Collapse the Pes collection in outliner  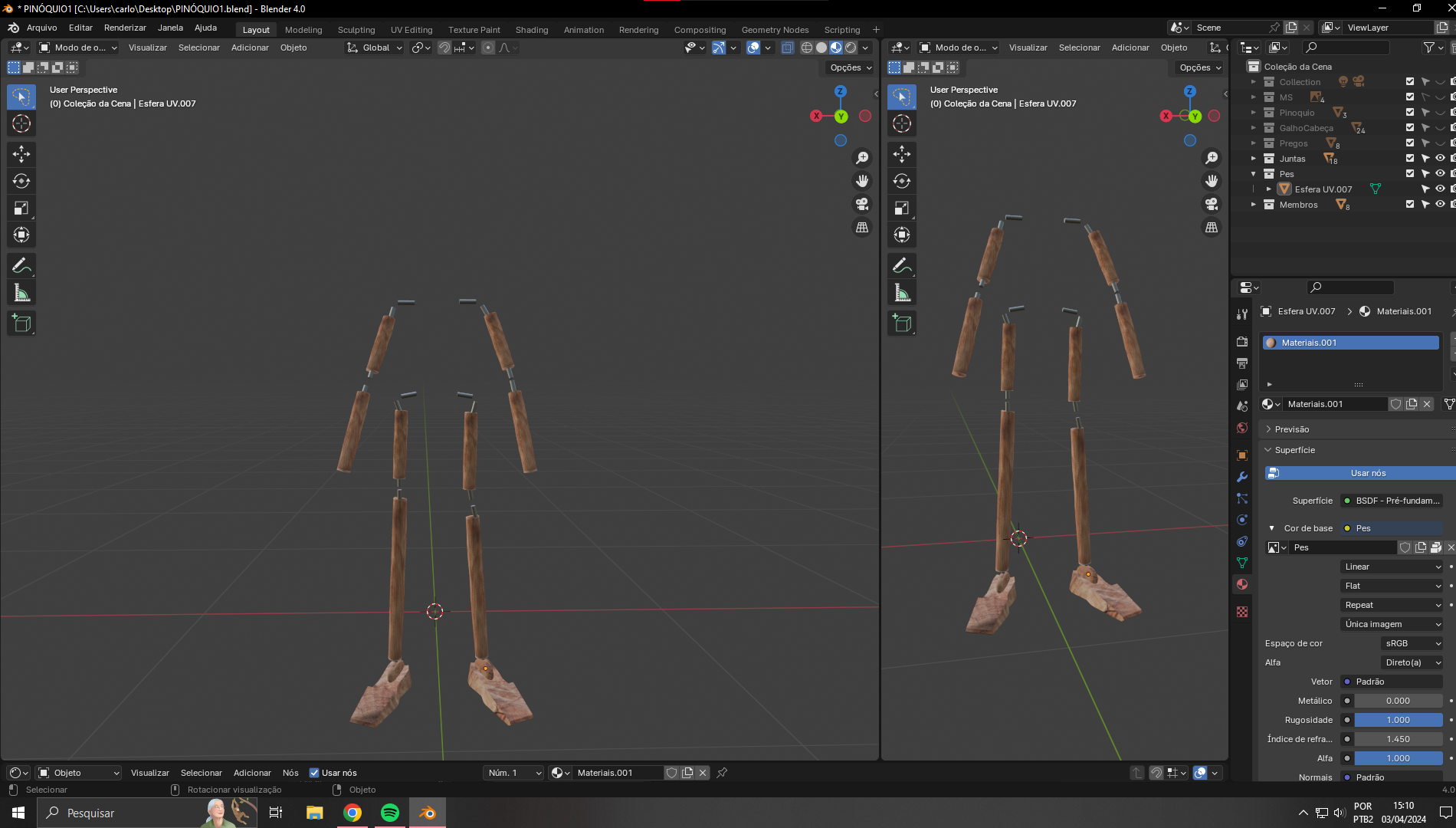1254,174
